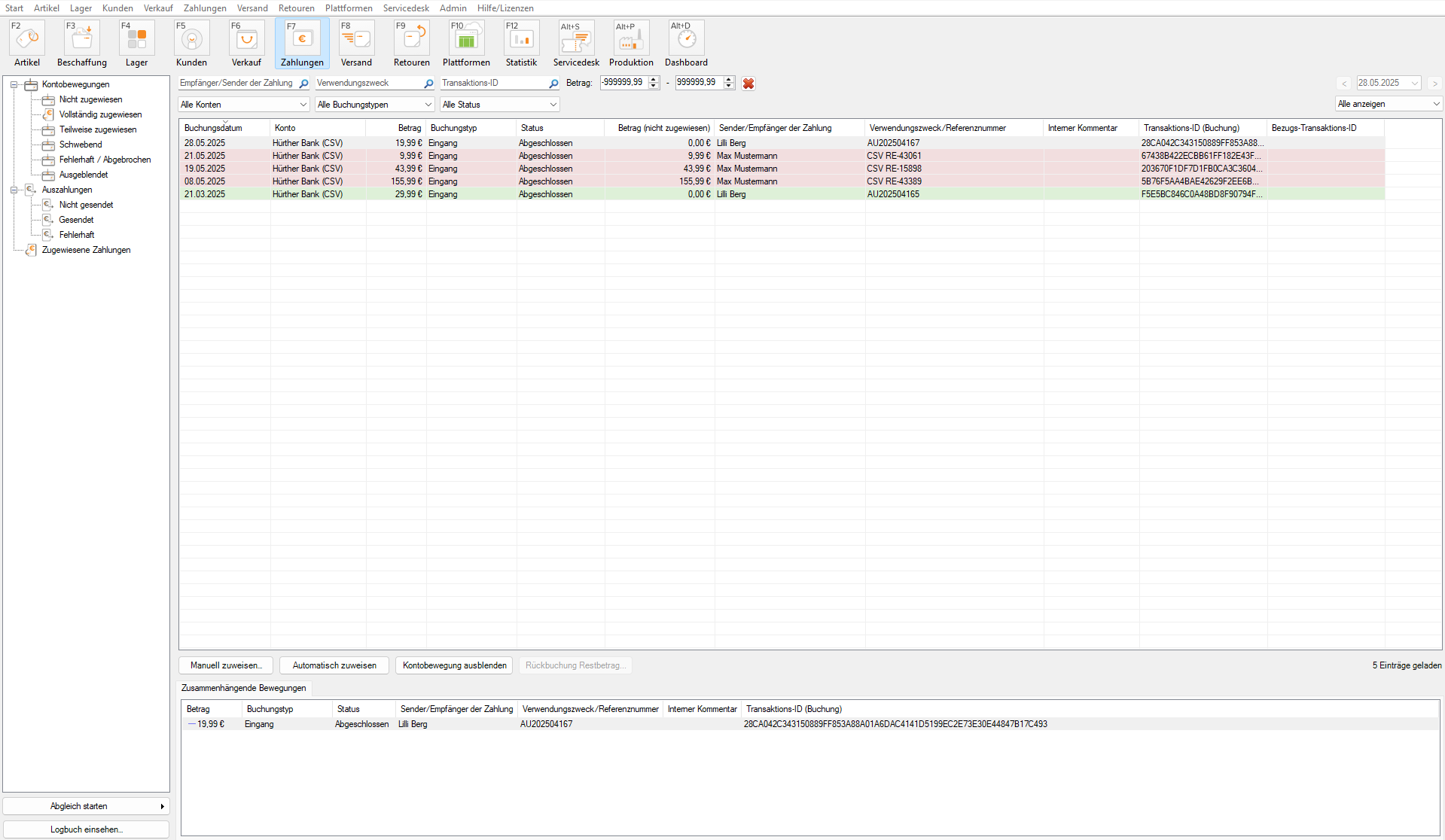The width and height of the screenshot is (1445, 840).
Task: Open the Beschaffung toolbar icon
Action: click(x=82, y=39)
